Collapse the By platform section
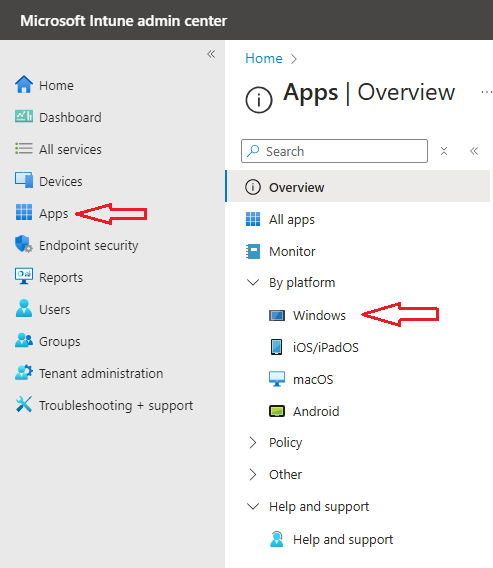 point(253,282)
